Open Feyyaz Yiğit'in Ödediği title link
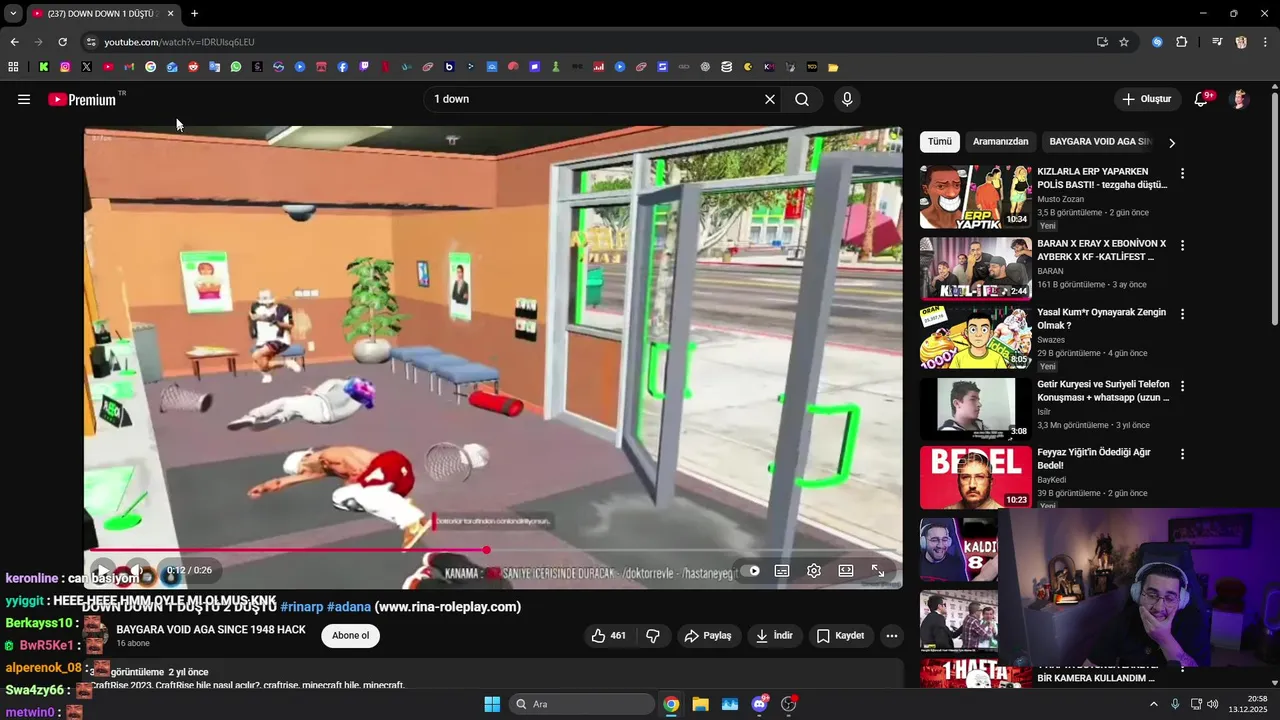 point(1094,459)
